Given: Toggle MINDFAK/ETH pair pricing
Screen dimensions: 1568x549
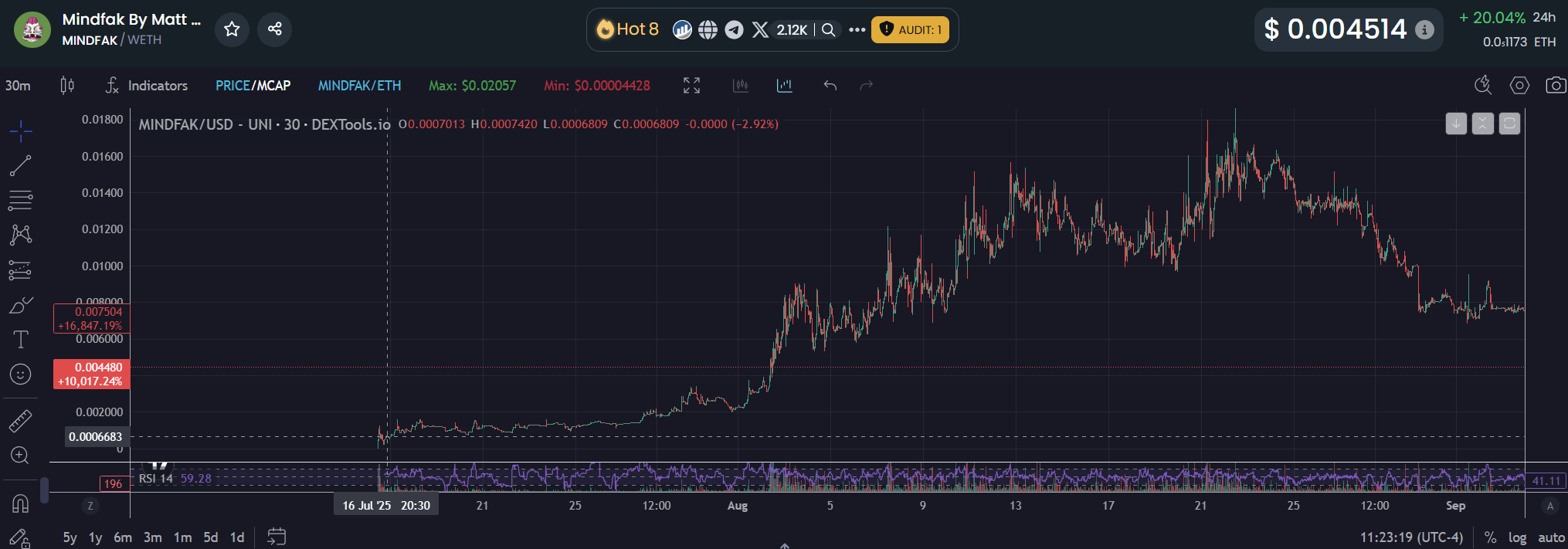Looking at the screenshot, I should click(359, 86).
